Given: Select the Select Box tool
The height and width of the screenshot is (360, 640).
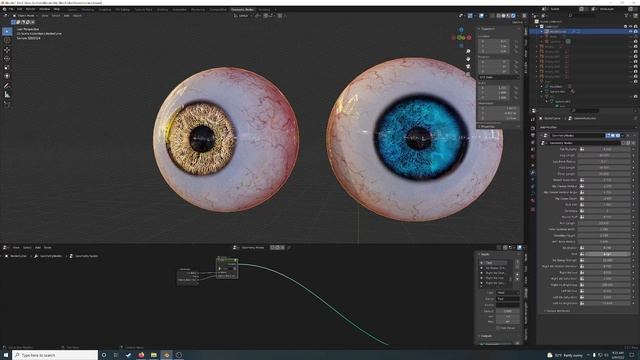Looking at the screenshot, I should pos(7,31).
